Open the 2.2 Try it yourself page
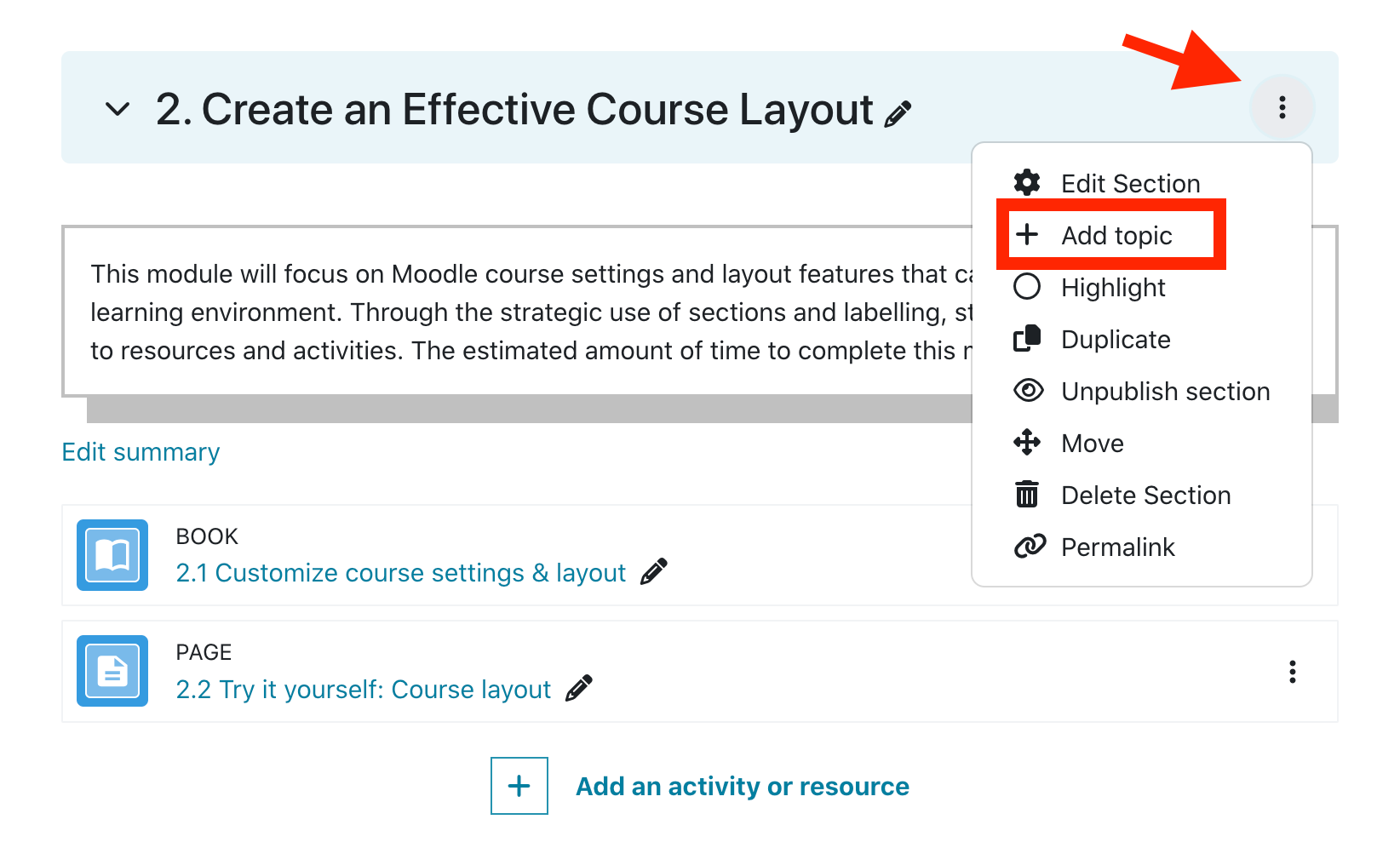The image size is (1400, 848). click(x=362, y=689)
